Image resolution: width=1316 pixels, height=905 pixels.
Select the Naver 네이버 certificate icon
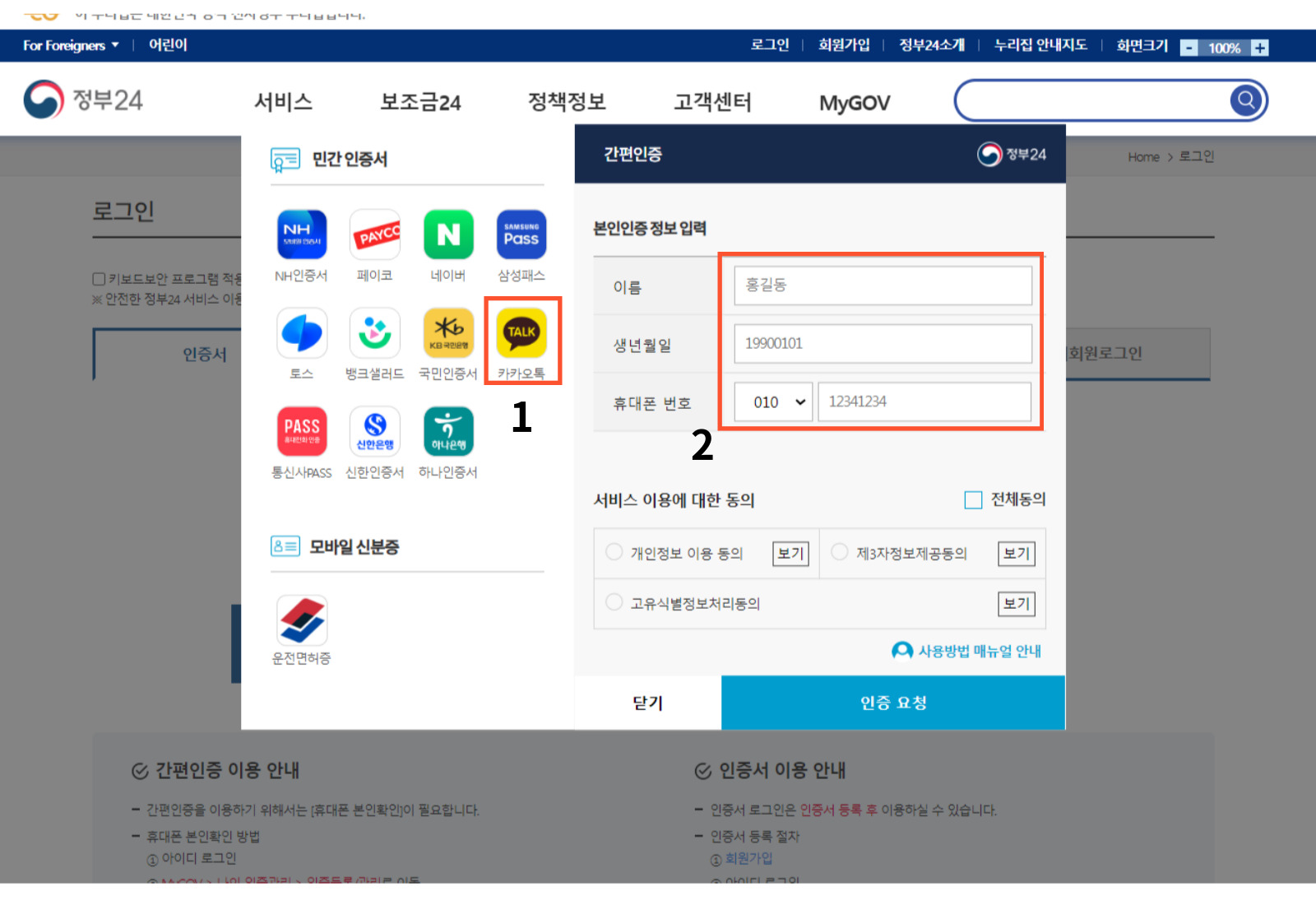(448, 235)
